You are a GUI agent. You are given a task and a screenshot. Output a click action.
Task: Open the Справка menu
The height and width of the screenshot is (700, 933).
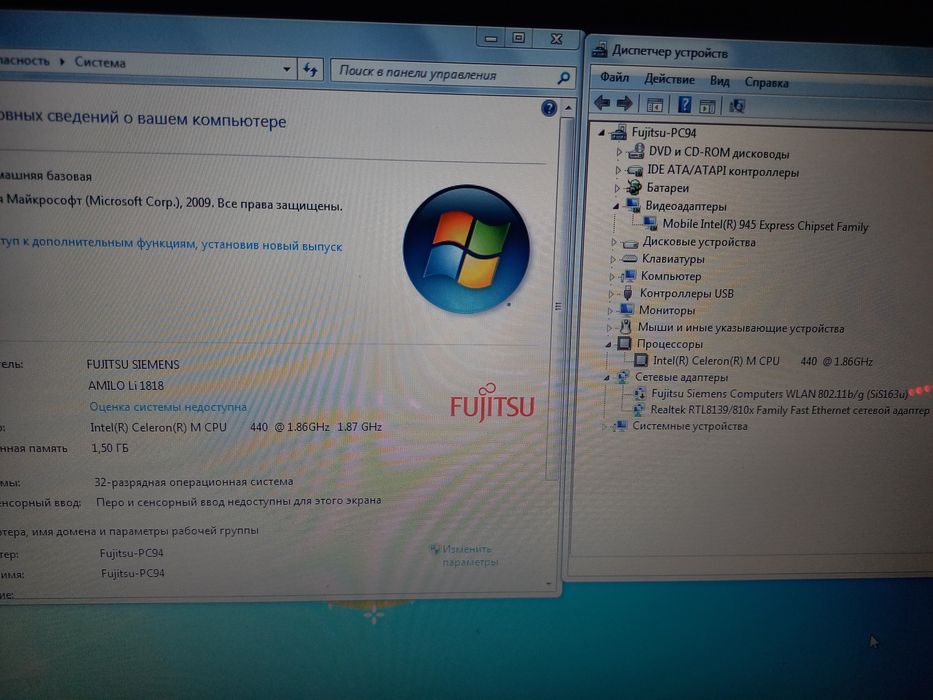click(766, 83)
